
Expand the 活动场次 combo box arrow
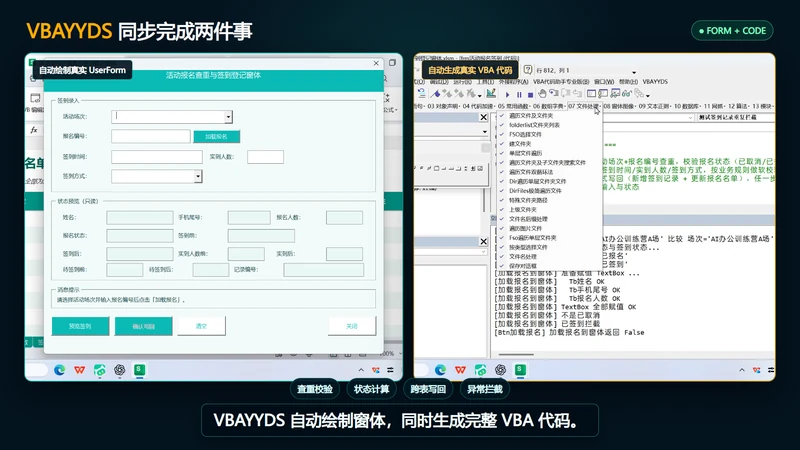coord(228,117)
